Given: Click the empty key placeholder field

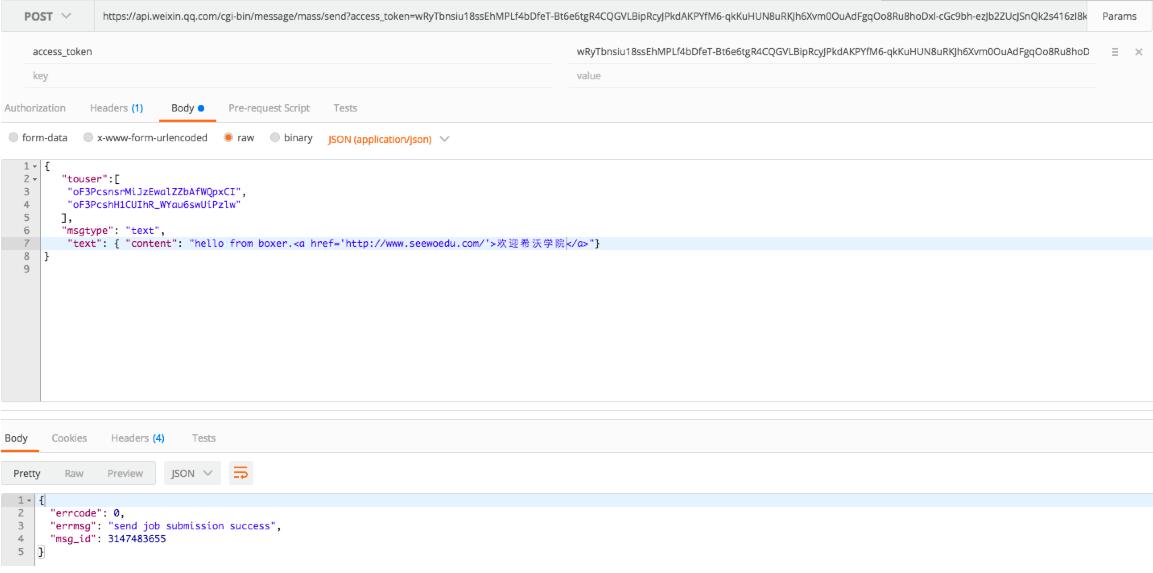Looking at the screenshot, I should pos(290,75).
